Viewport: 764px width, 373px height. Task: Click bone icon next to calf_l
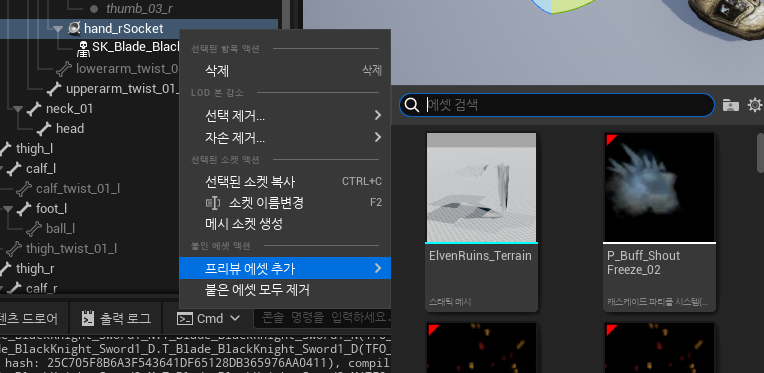coord(14,168)
